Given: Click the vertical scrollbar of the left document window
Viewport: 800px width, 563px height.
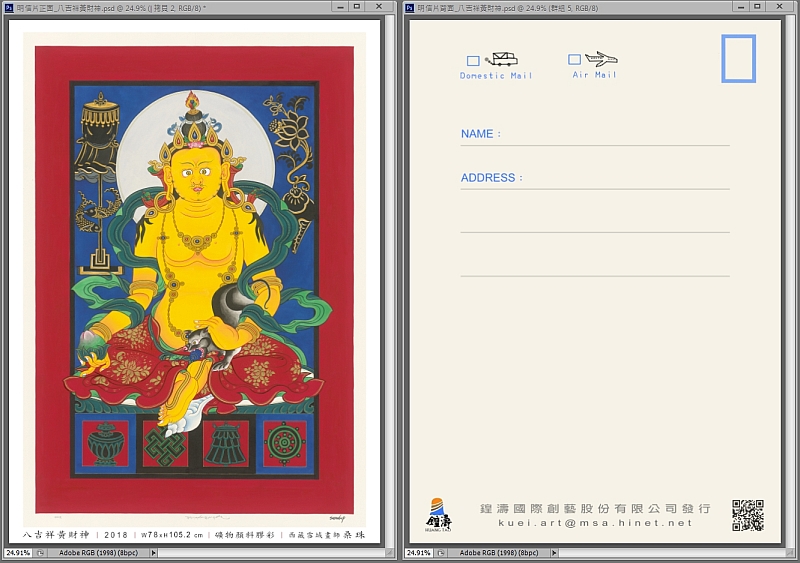Looking at the screenshot, I should click(x=390, y=282).
